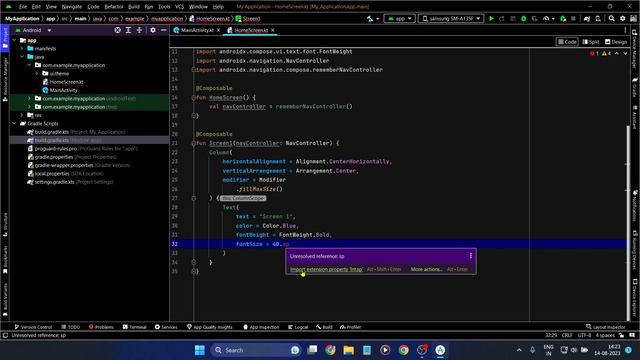This screenshot has width=640, height=360.
Task: Expand the res folder
Action: click(x=22, y=115)
